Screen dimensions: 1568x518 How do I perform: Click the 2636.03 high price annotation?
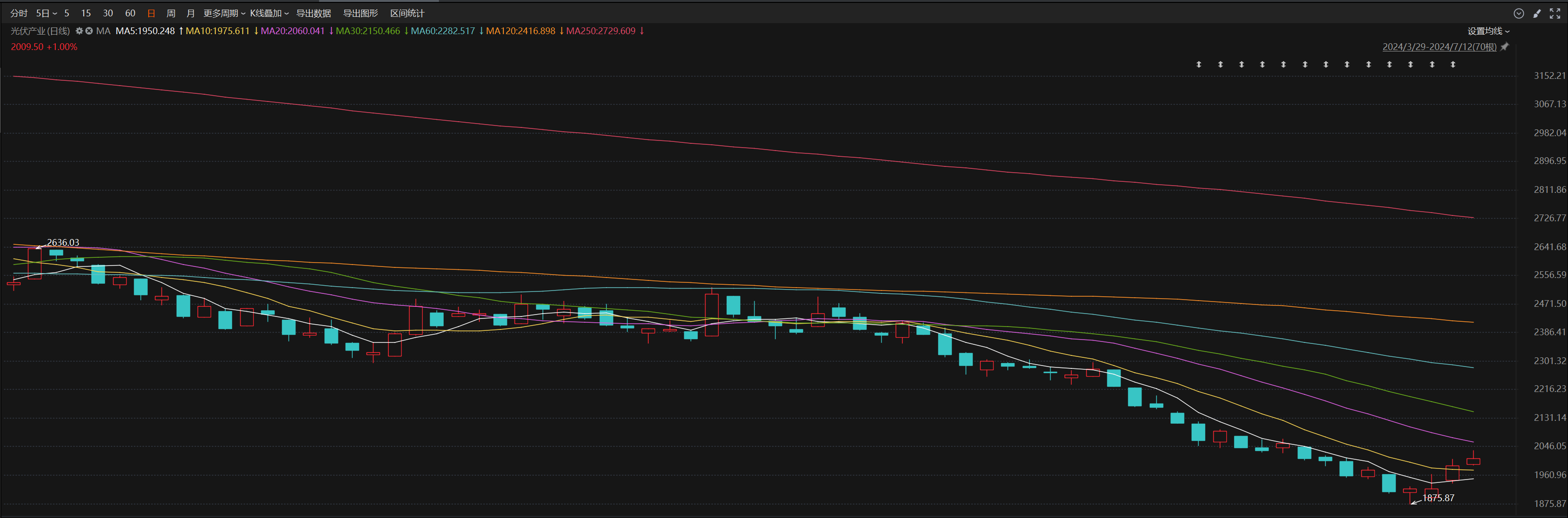click(63, 242)
